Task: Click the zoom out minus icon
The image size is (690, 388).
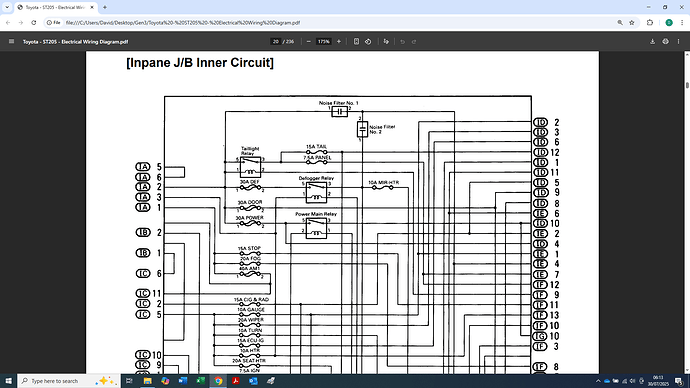Action: coord(308,41)
